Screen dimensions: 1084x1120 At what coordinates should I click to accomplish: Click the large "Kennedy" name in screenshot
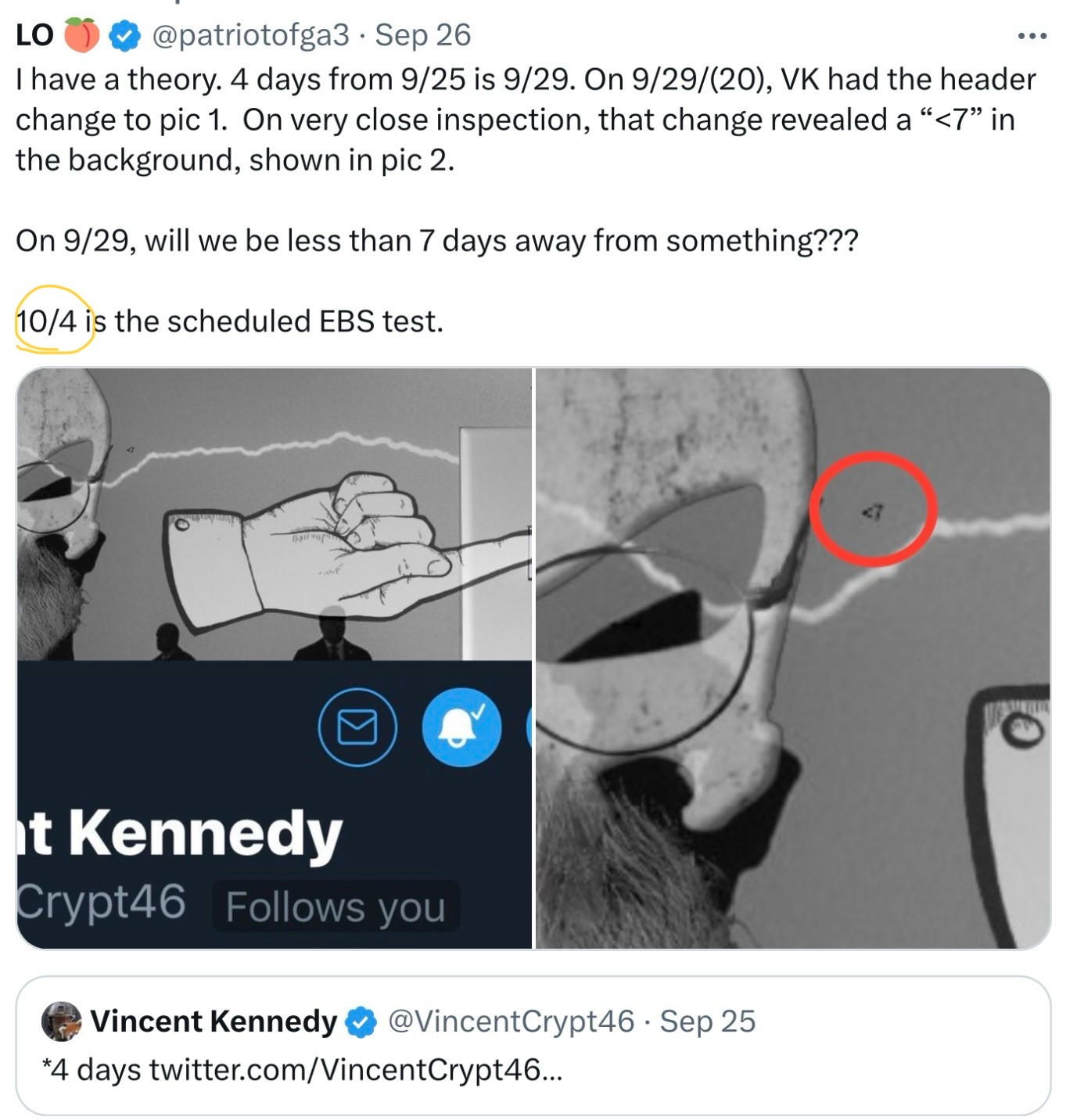(x=205, y=833)
